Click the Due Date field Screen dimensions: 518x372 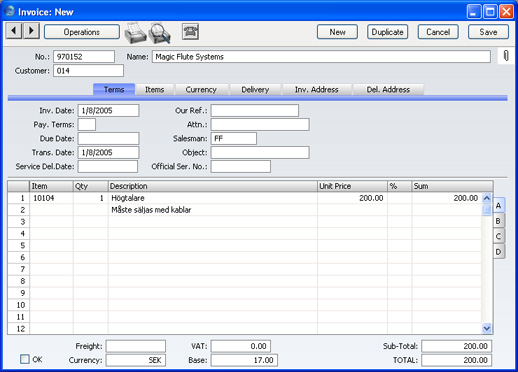pos(108,138)
